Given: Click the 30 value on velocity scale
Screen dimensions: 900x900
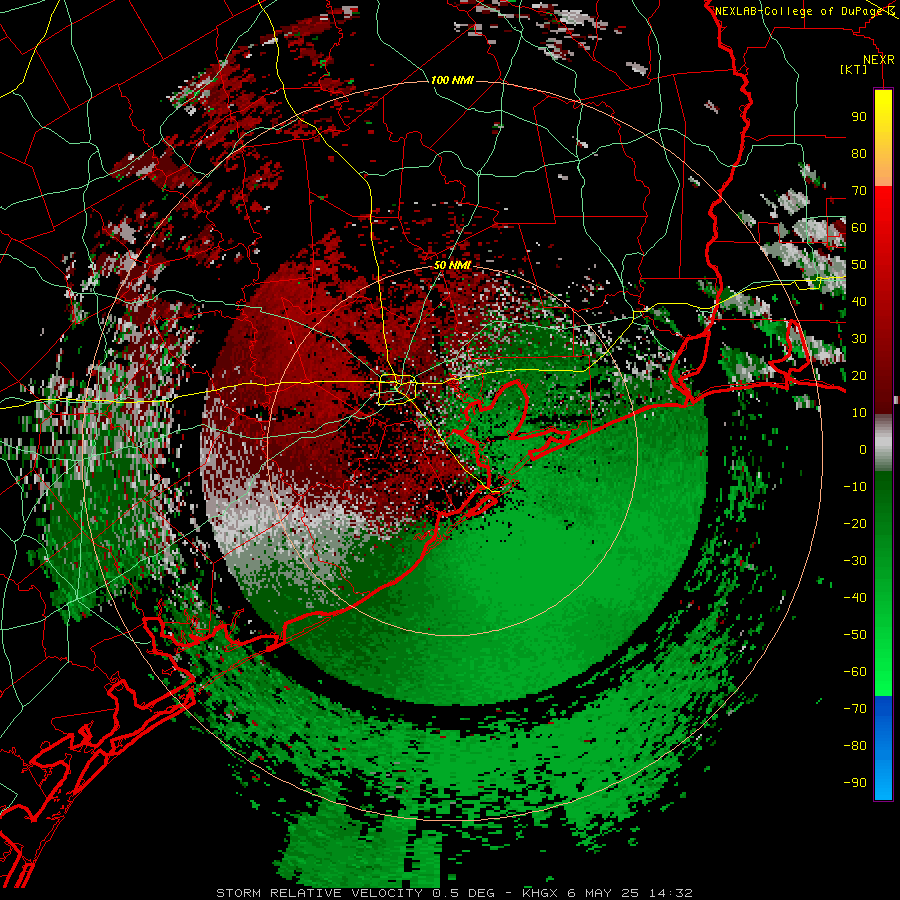Looking at the screenshot, I should 859,339.
